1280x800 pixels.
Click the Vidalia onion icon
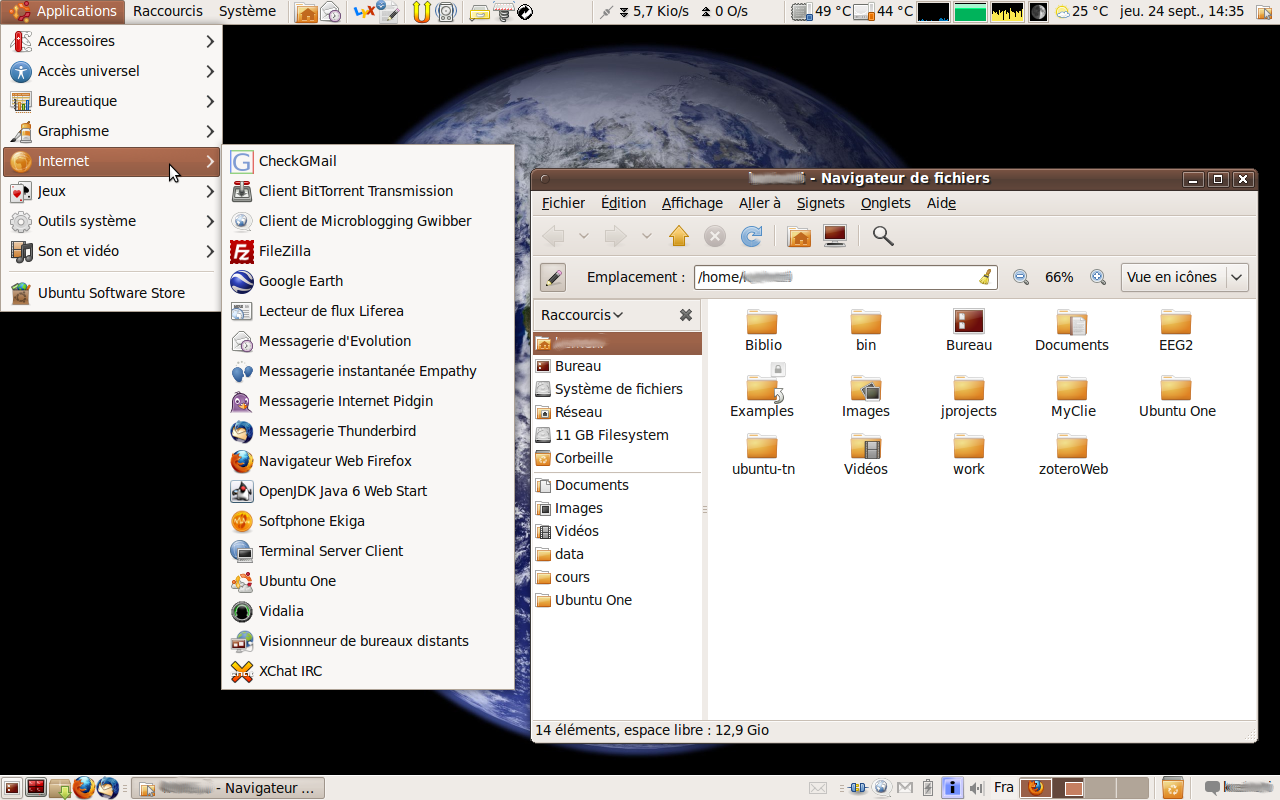[241, 611]
